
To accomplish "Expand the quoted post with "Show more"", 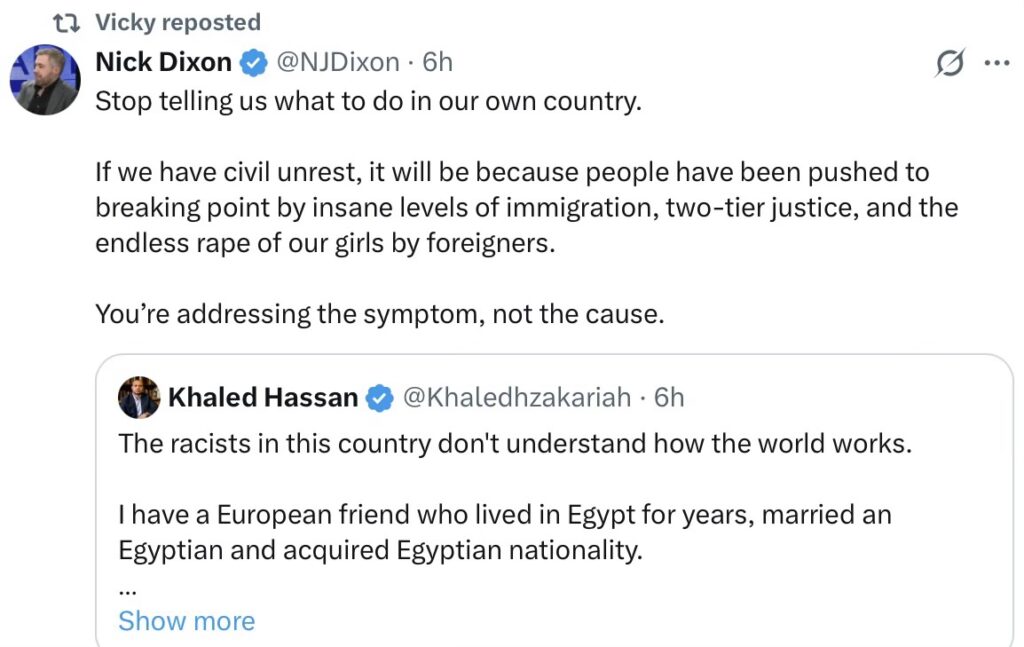I will (x=186, y=621).
